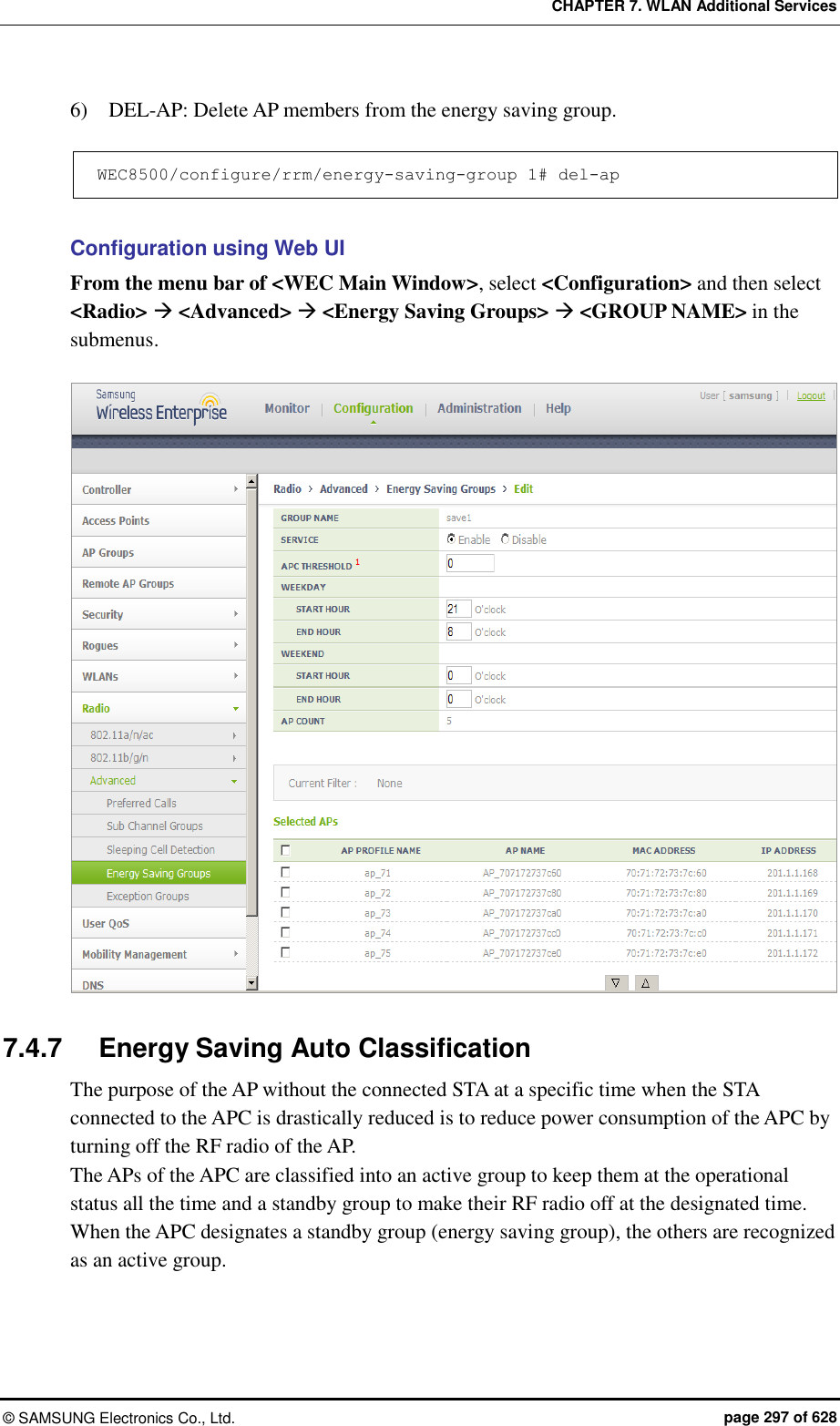840x1426 pixels.
Task: Open Sub Channel Groups submenu item
Action: [x=159, y=826]
